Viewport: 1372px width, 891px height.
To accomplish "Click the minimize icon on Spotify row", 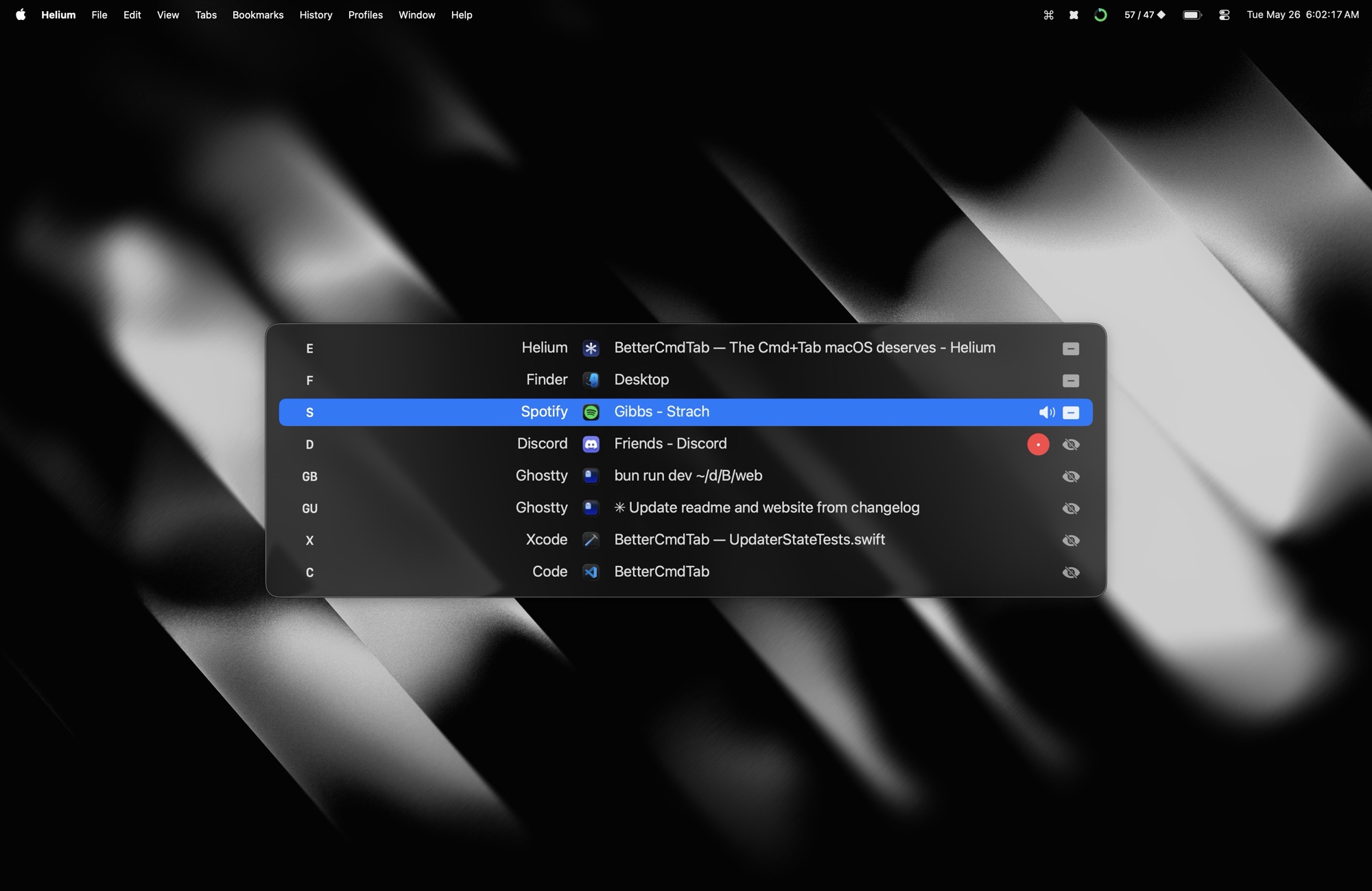I will click(1071, 412).
